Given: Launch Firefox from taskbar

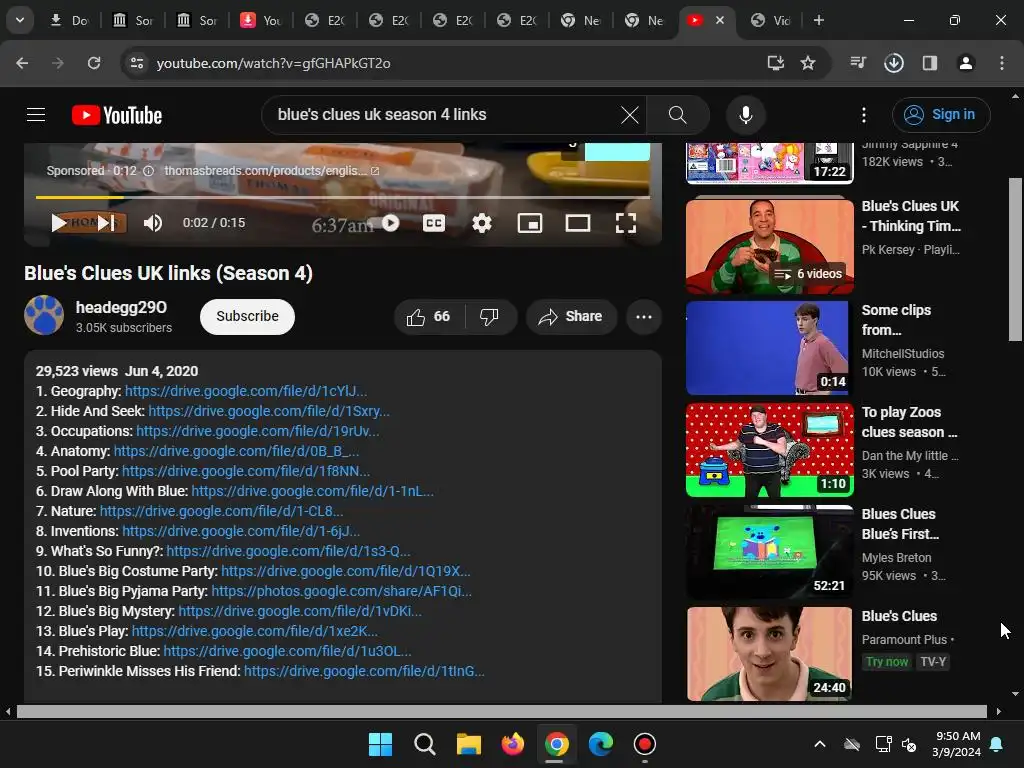Looking at the screenshot, I should (x=513, y=744).
